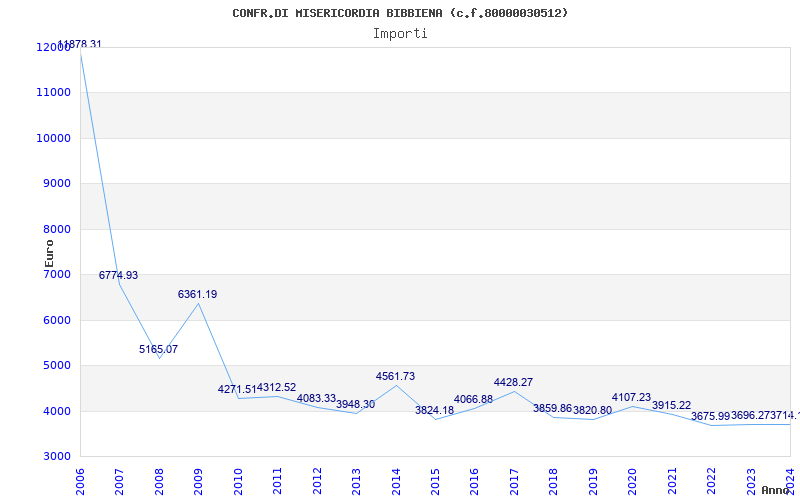Select the 6361.19 data label

(197, 294)
